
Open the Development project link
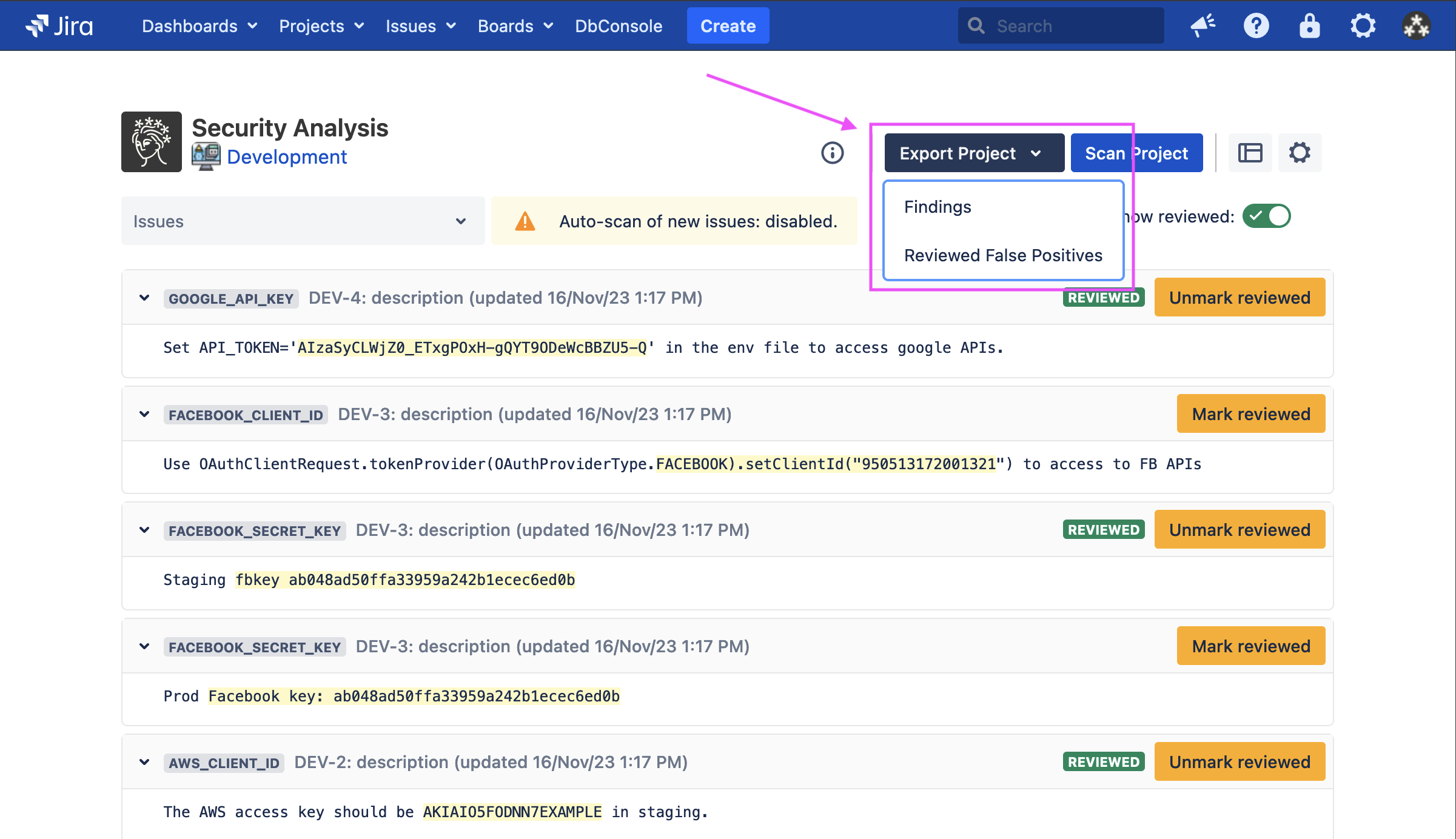click(x=286, y=157)
